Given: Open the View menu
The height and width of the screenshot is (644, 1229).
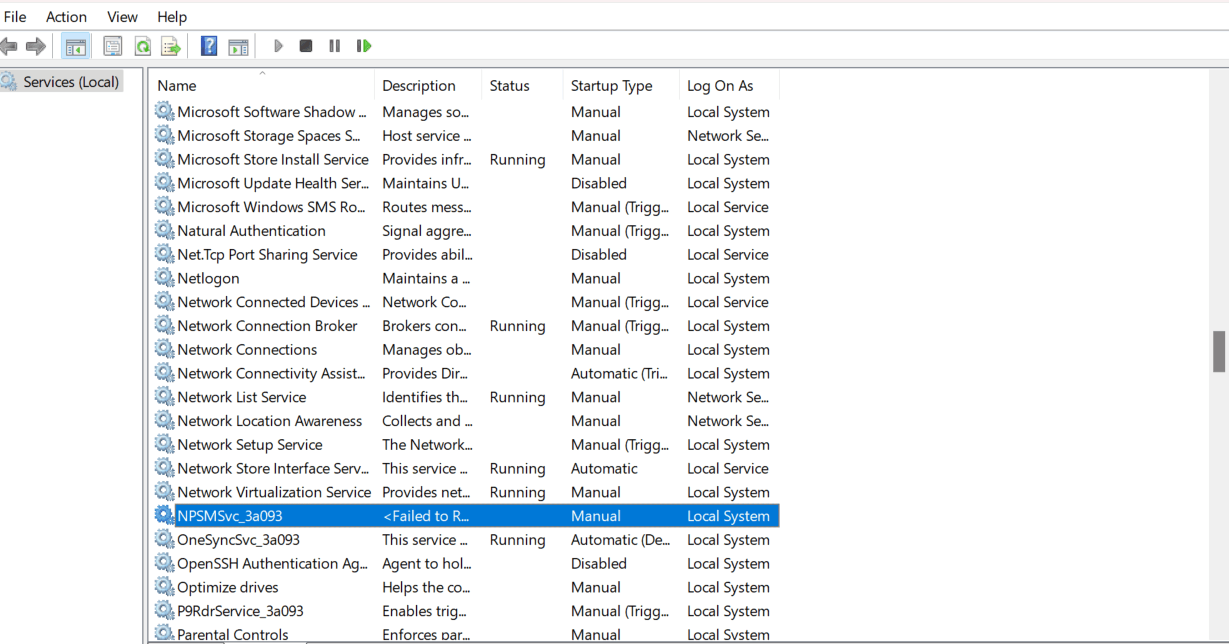Looking at the screenshot, I should point(122,16).
